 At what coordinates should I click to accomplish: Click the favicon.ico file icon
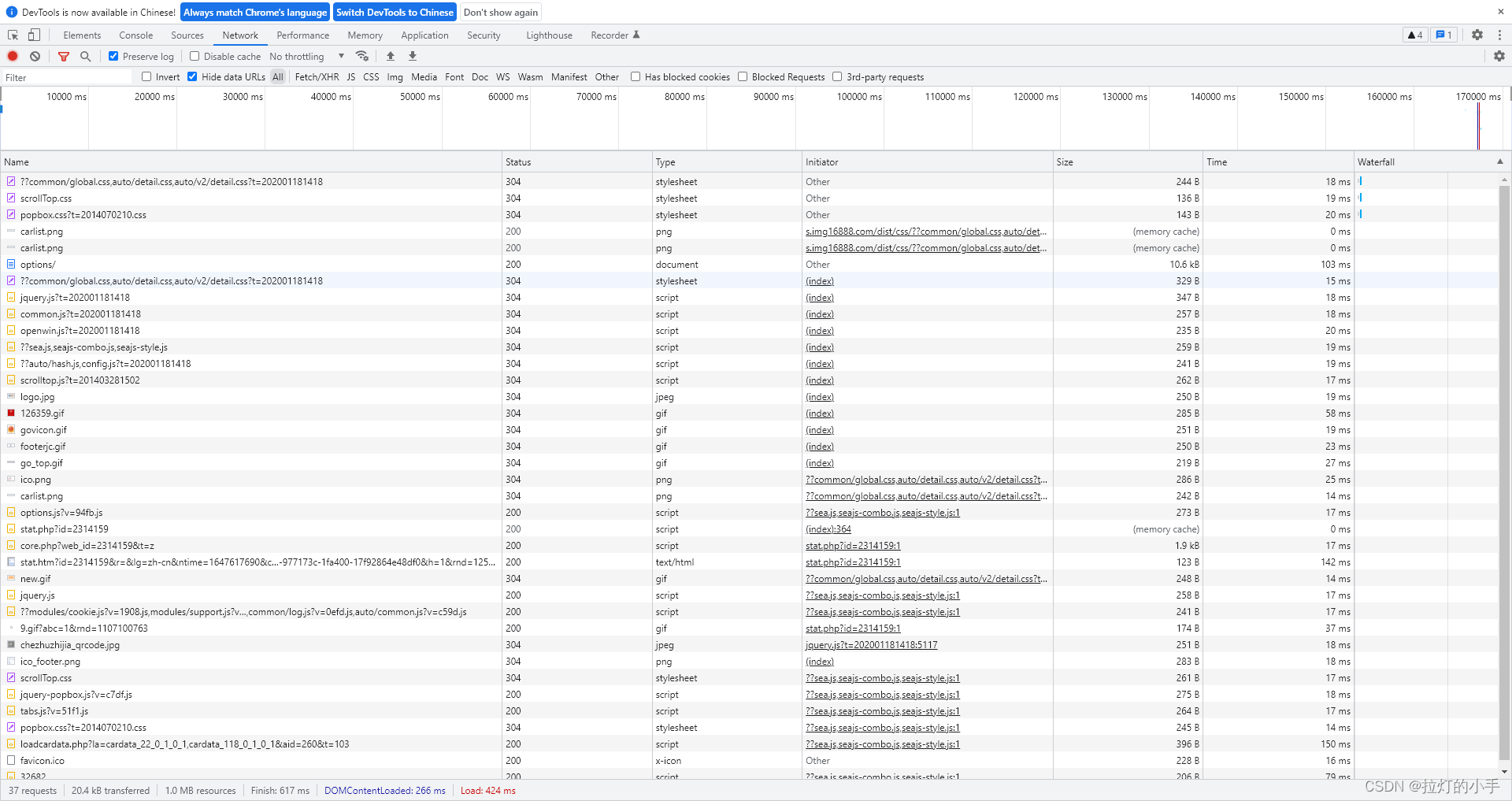coord(11,760)
